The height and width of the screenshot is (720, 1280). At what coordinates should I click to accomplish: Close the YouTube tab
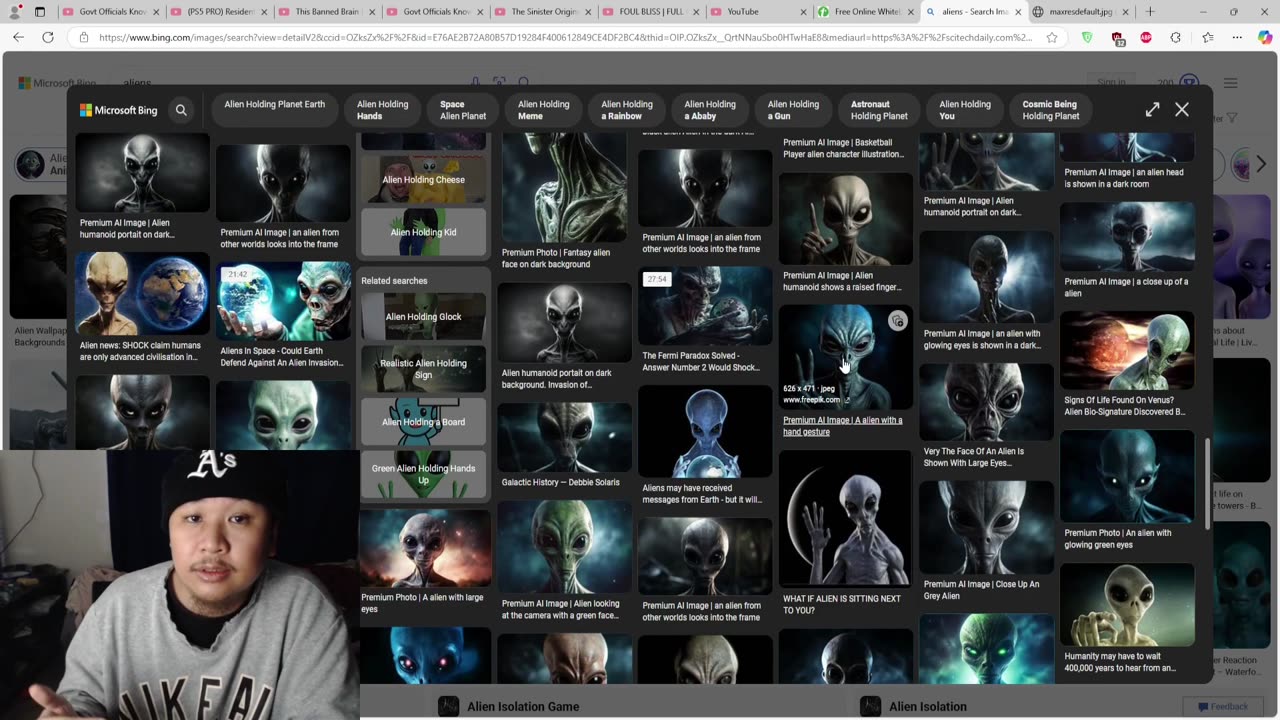(x=803, y=12)
